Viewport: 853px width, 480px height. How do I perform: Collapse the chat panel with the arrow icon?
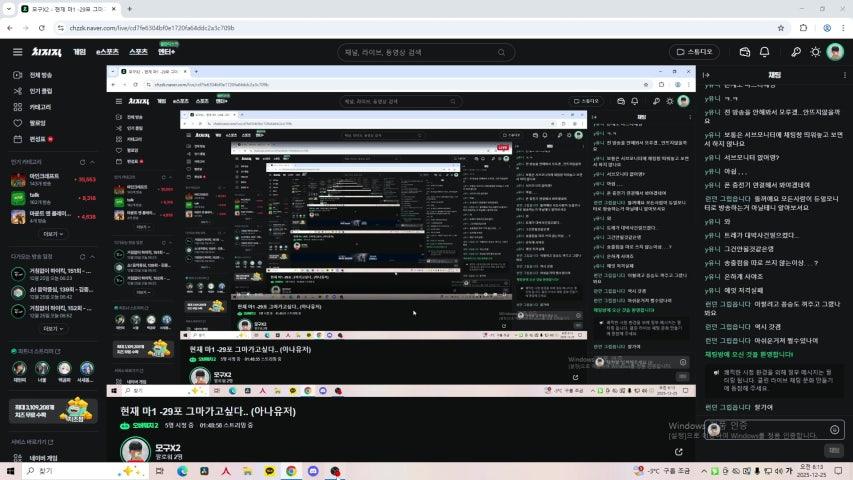[707, 75]
